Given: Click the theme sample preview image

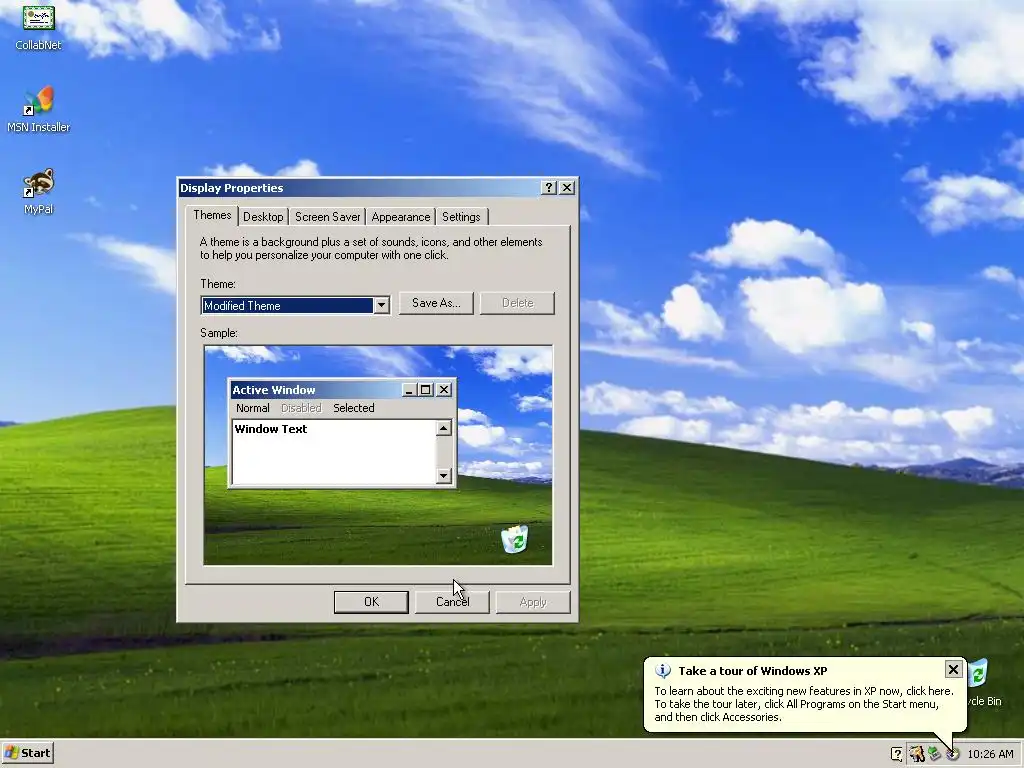Looking at the screenshot, I should pyautogui.click(x=378, y=455).
